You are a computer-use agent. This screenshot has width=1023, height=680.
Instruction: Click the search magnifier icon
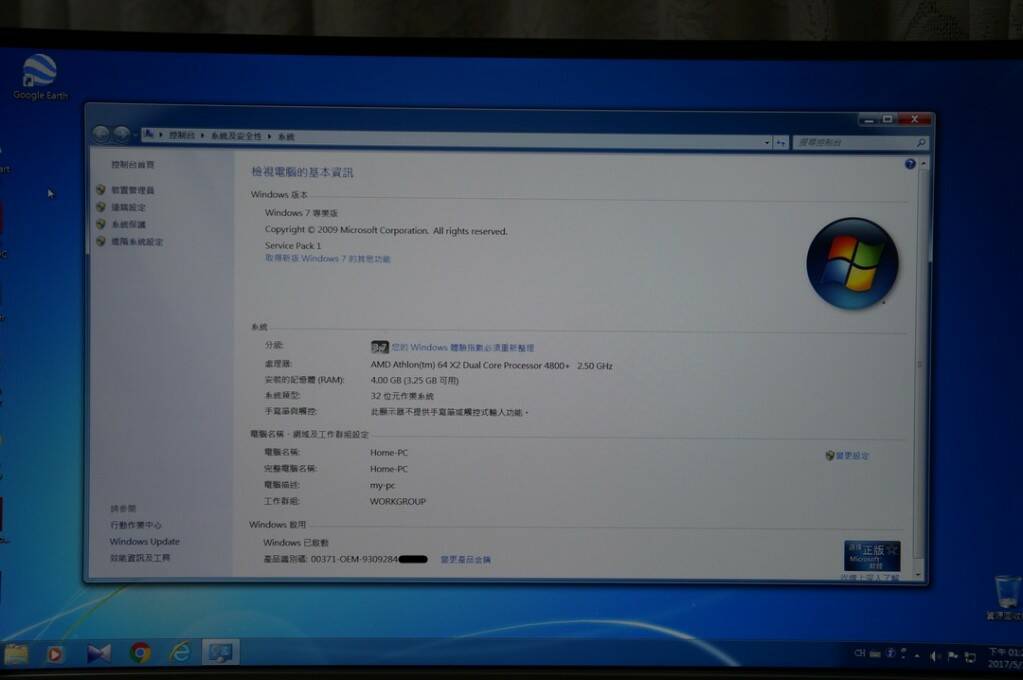[921, 142]
